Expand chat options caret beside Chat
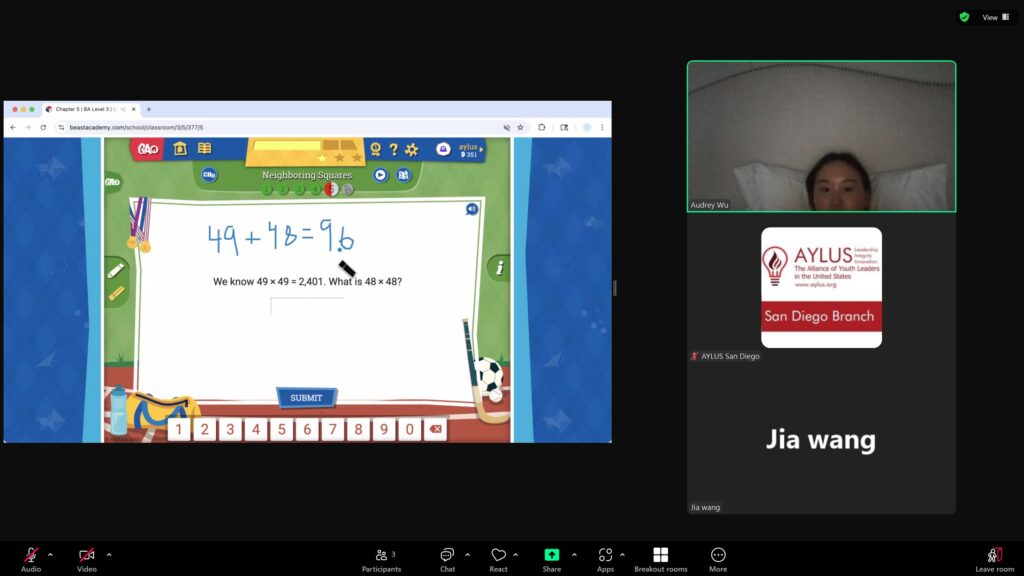1024x576 pixels. tap(468, 555)
